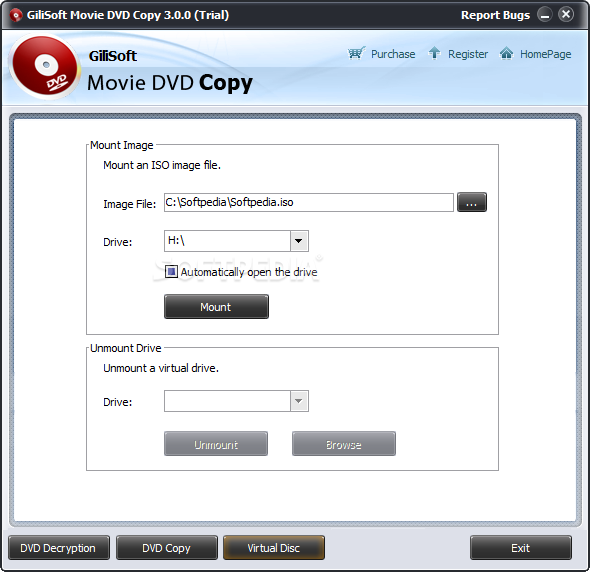
Task: Click the HomePage house icon
Action: [x=506, y=53]
